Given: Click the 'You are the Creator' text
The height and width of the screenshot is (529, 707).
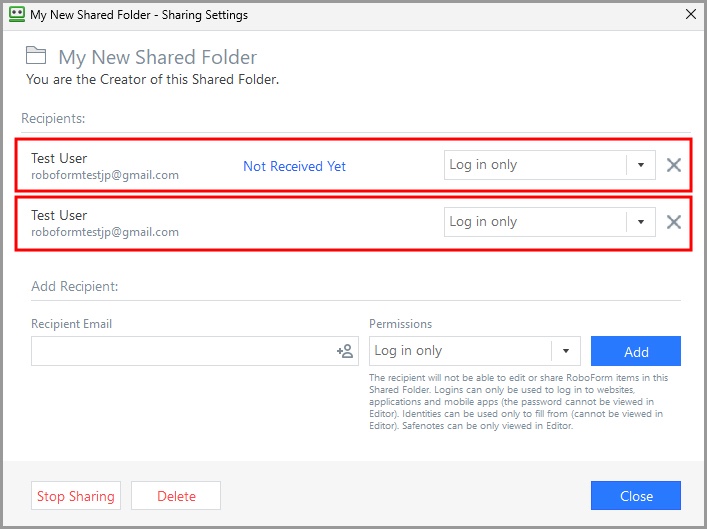Looking at the screenshot, I should point(152,79).
